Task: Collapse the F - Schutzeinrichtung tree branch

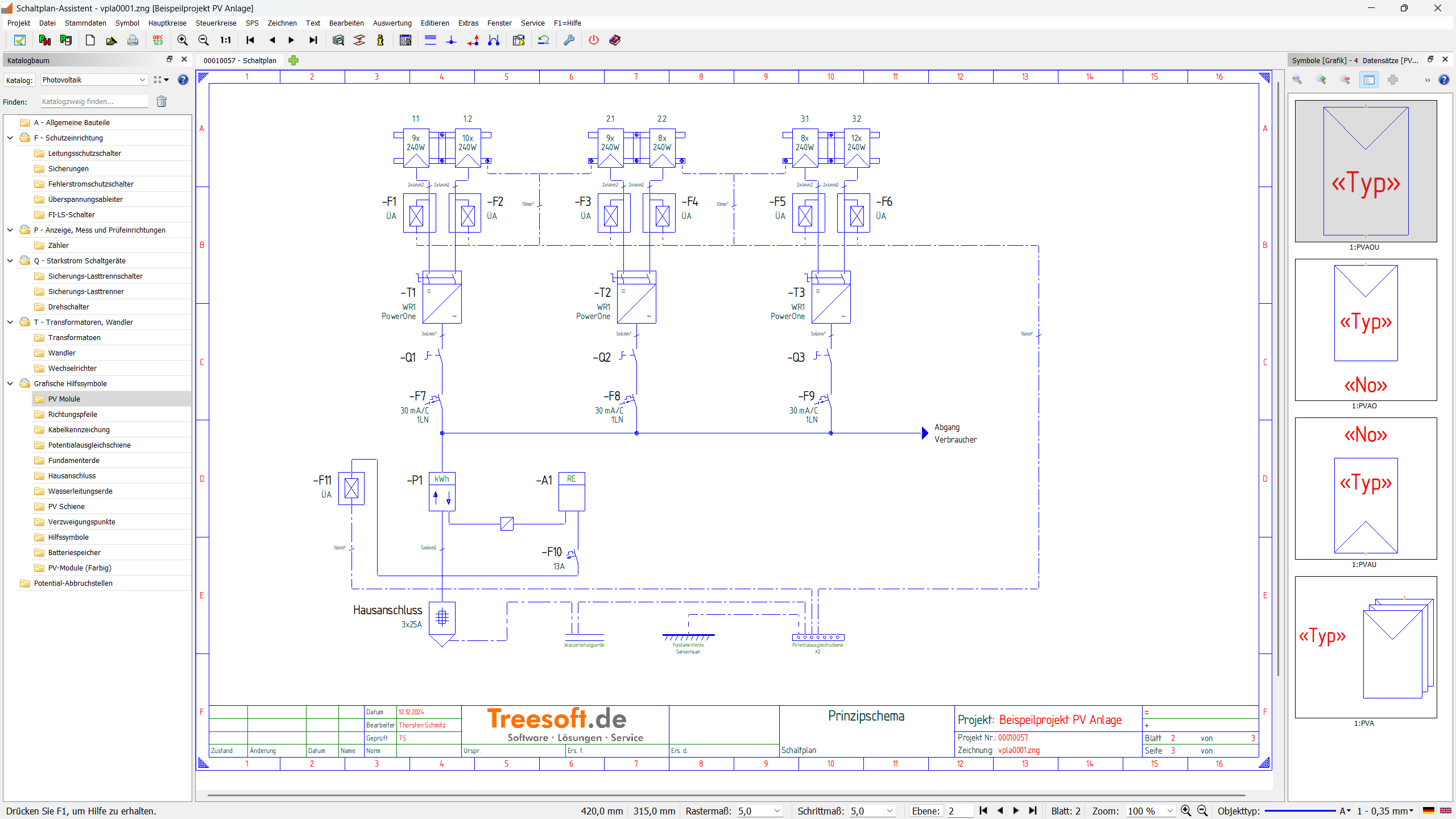Action: [10, 138]
